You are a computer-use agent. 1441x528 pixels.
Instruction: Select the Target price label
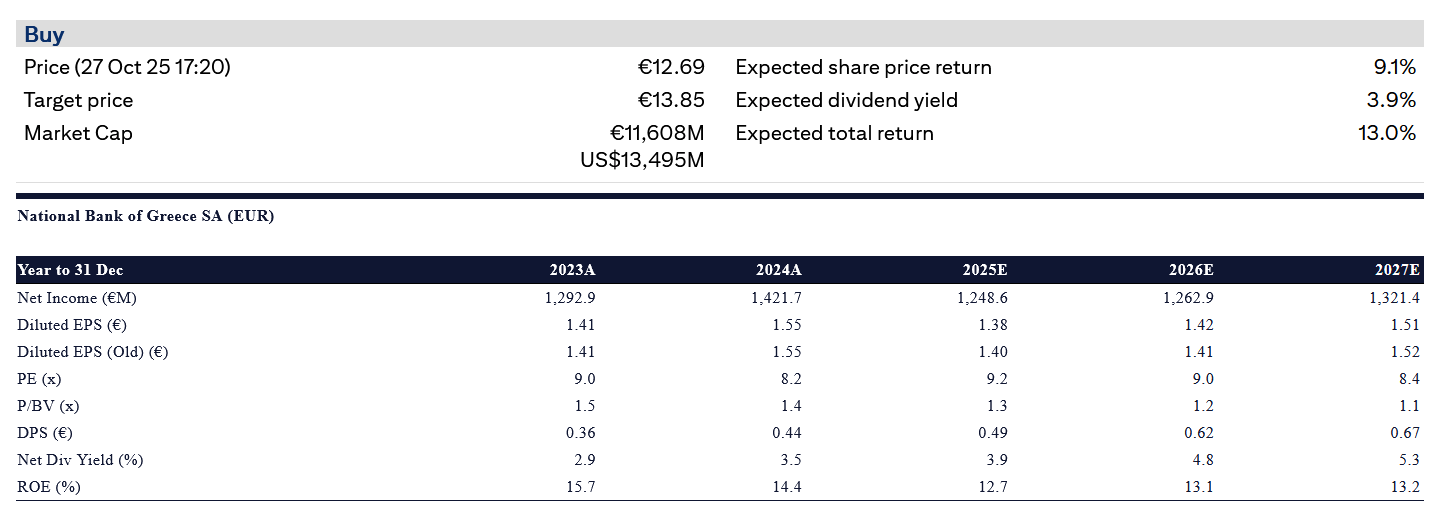[x=78, y=101]
